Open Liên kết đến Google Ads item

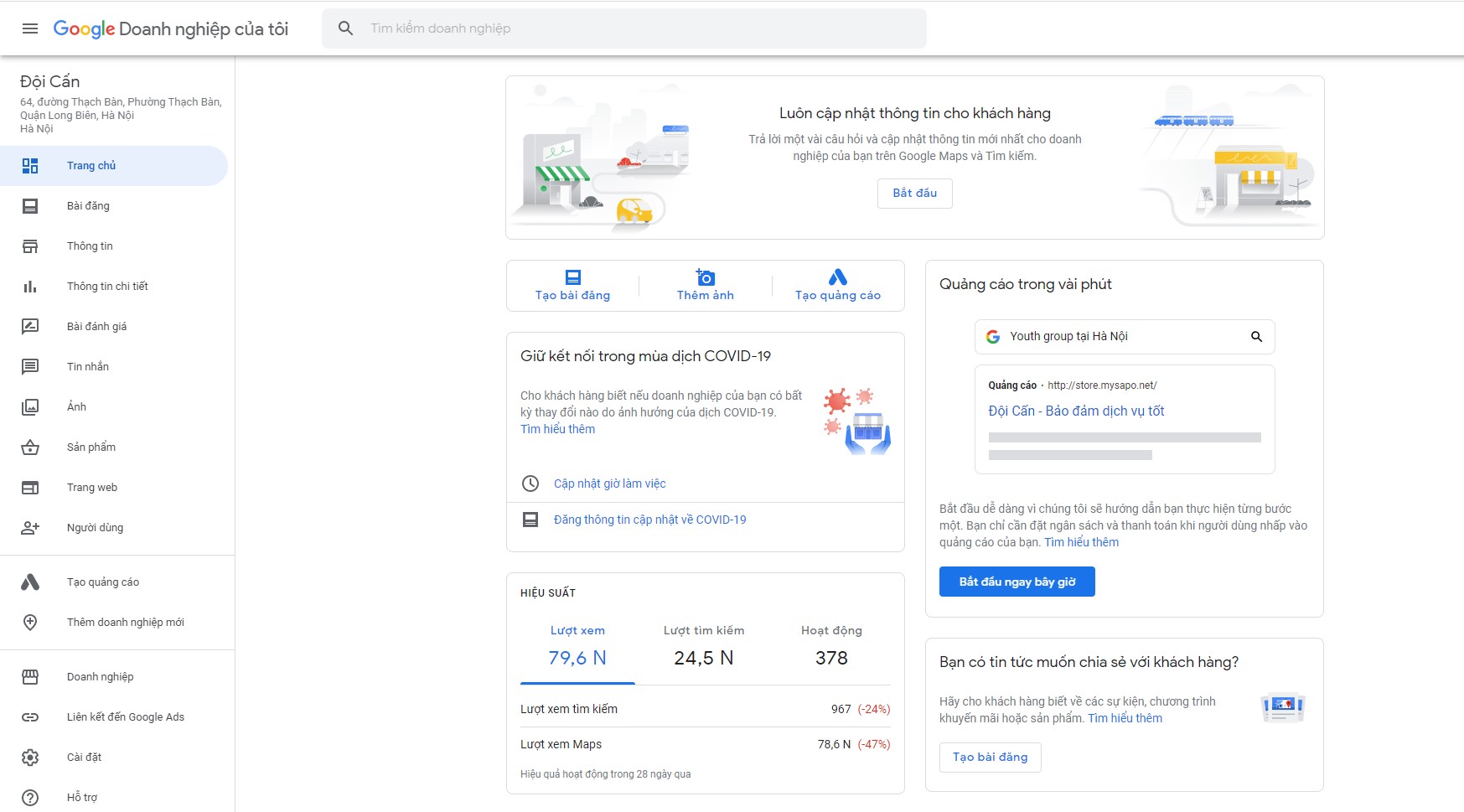114,717
